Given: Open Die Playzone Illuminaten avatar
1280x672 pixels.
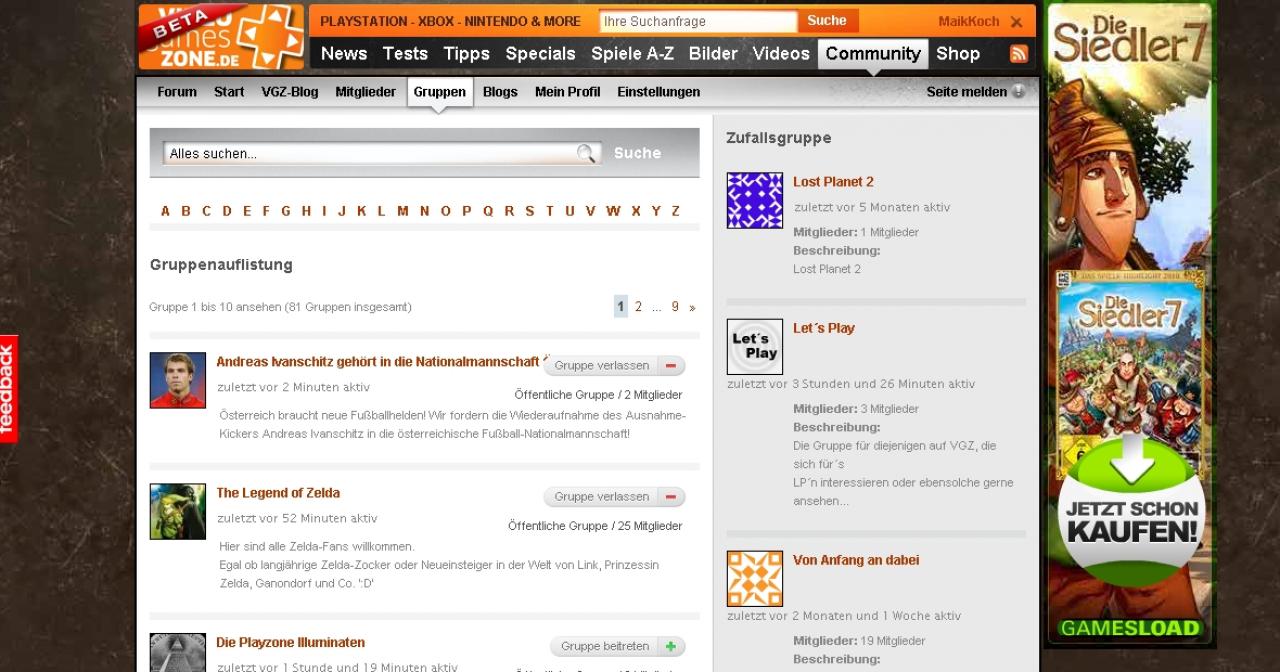Looking at the screenshot, I should 178,652.
